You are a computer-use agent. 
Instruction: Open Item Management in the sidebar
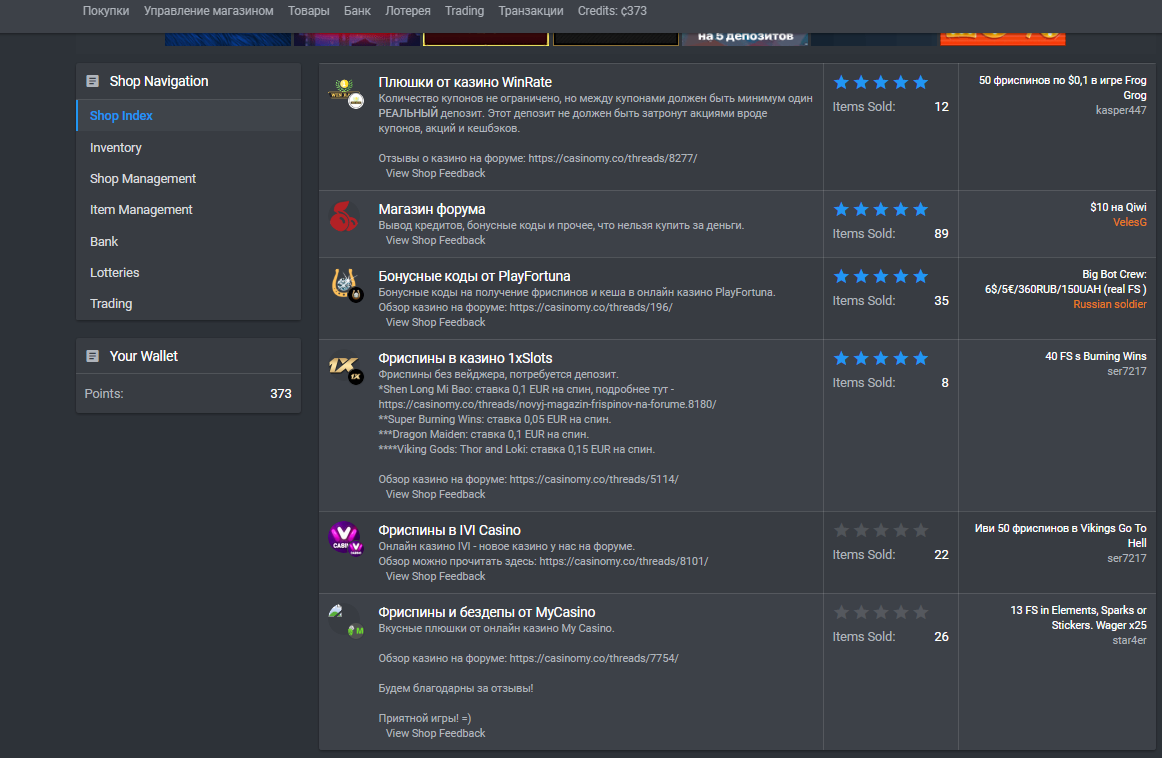[189, 210]
